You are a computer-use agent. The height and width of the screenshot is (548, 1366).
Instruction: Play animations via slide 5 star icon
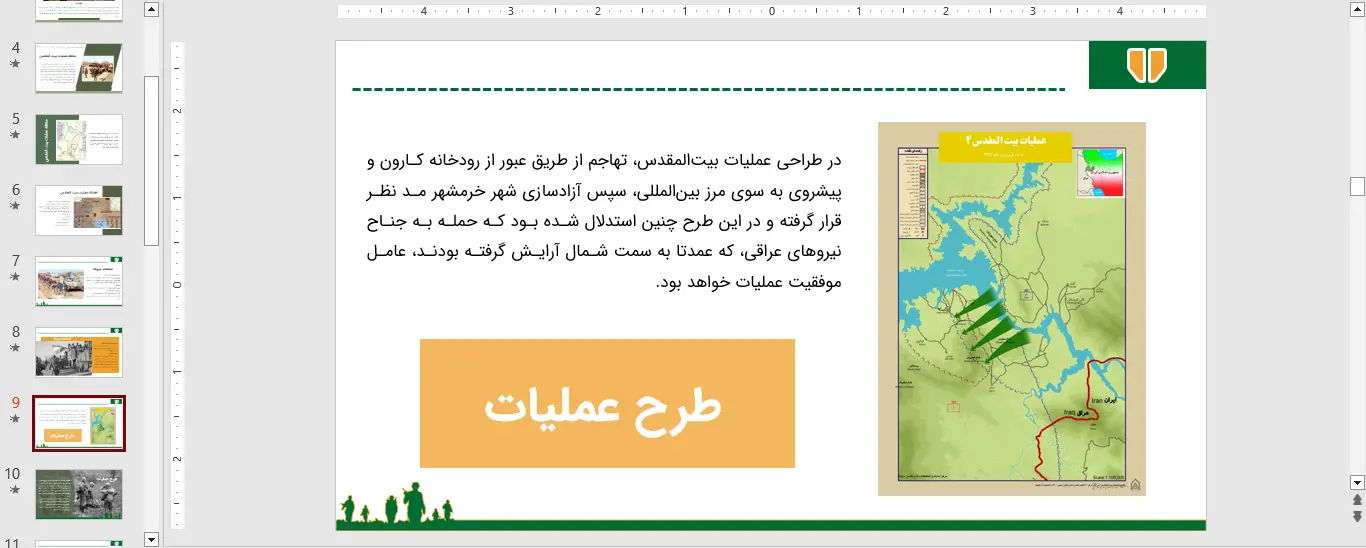click(14, 134)
